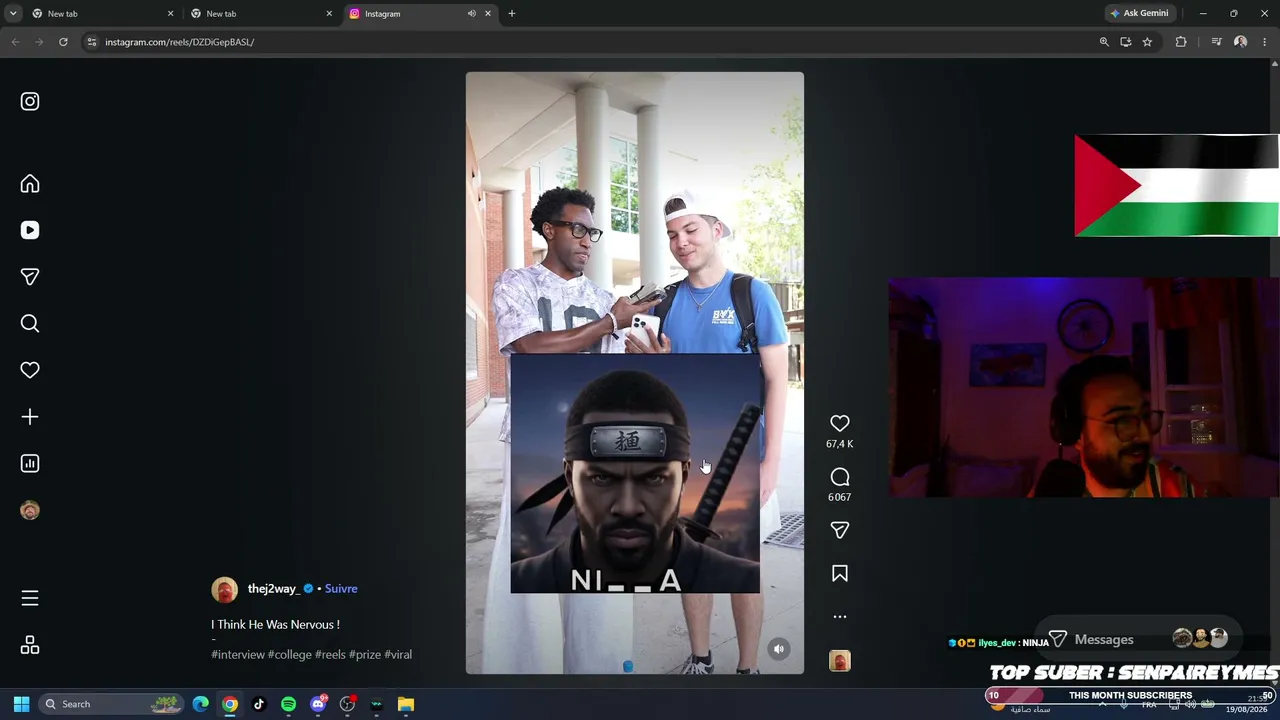
Task: Open a new browser tab
Action: (x=512, y=14)
